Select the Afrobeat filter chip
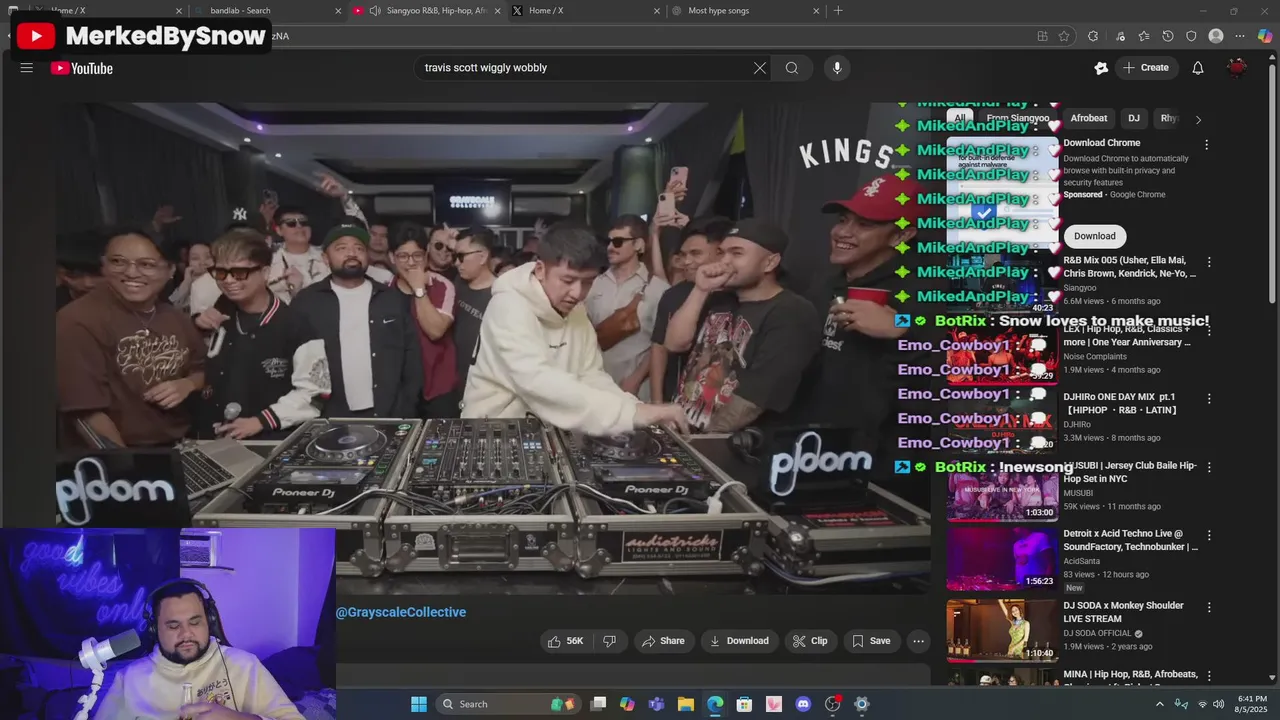The image size is (1280, 720). pos(1089,118)
